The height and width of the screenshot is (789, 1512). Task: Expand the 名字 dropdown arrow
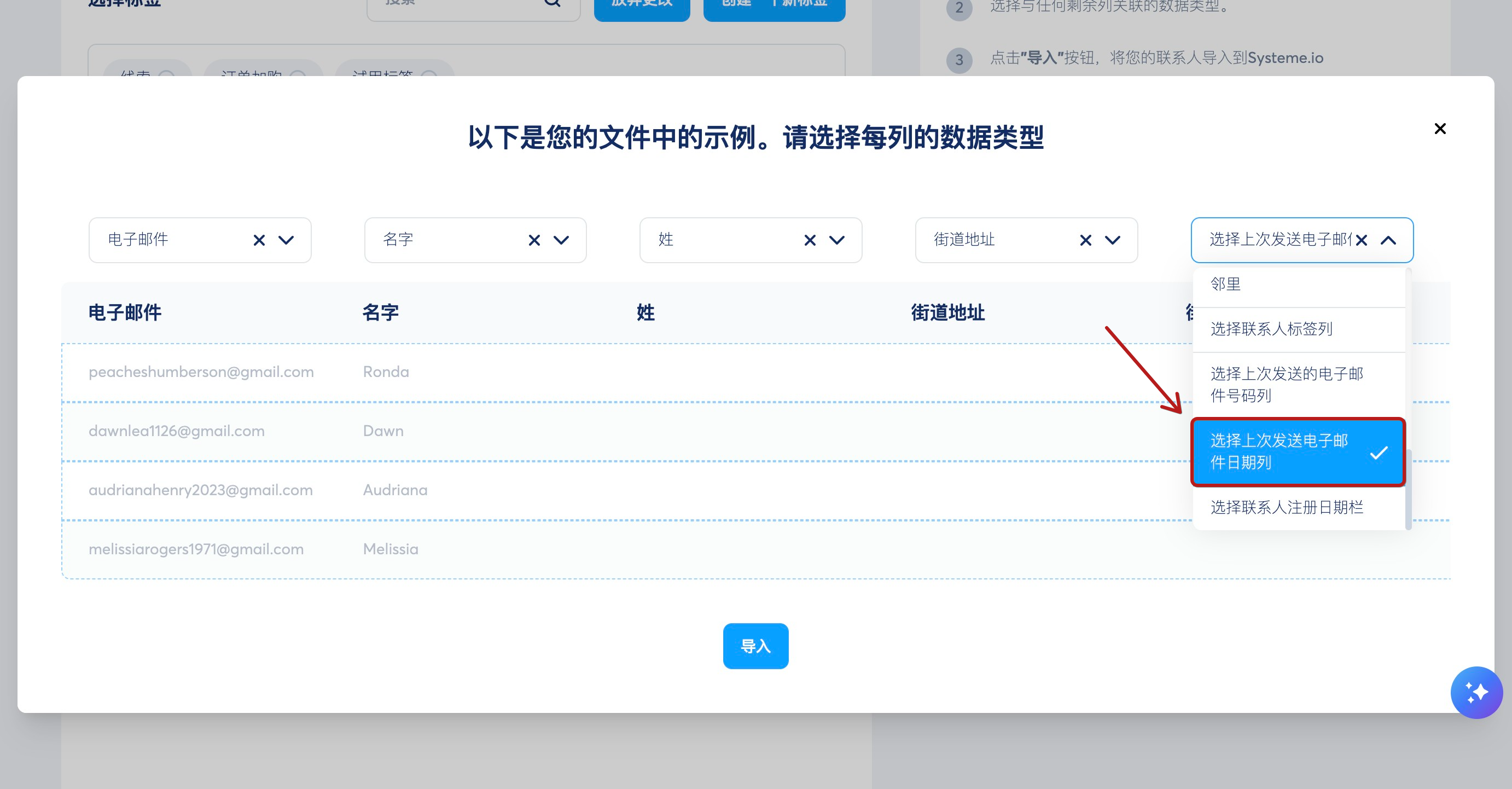pos(562,240)
